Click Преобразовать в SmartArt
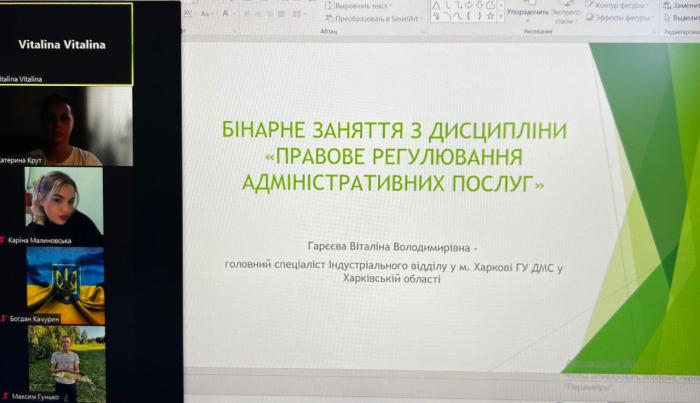 [374, 19]
